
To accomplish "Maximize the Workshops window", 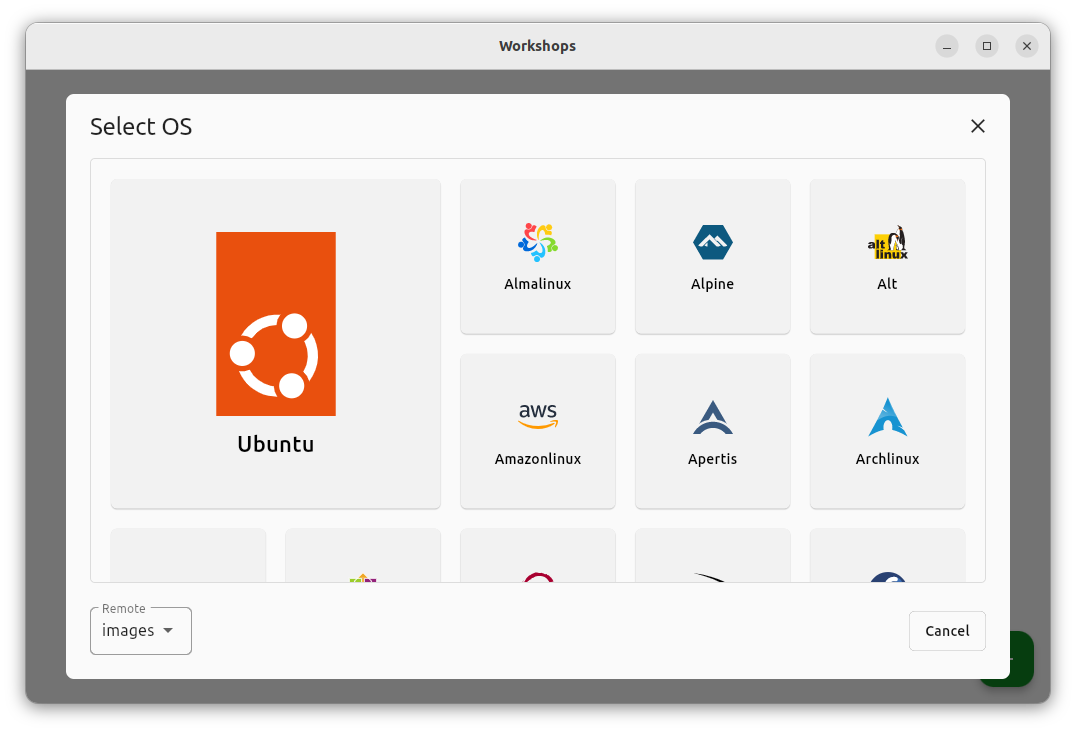I will click(987, 46).
